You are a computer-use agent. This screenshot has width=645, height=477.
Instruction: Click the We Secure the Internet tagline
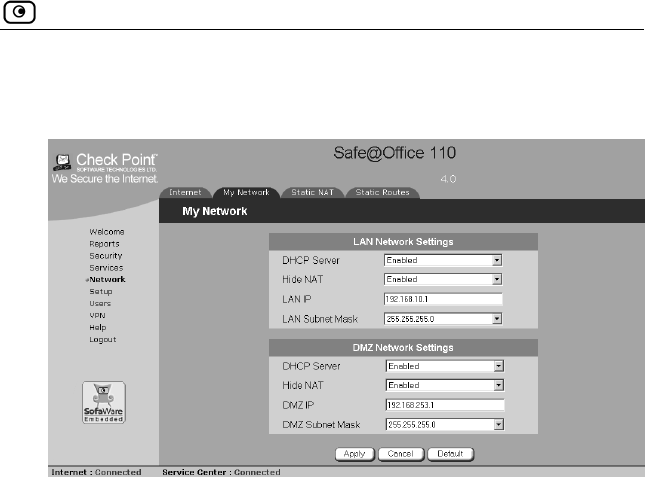pyautogui.click(x=105, y=179)
